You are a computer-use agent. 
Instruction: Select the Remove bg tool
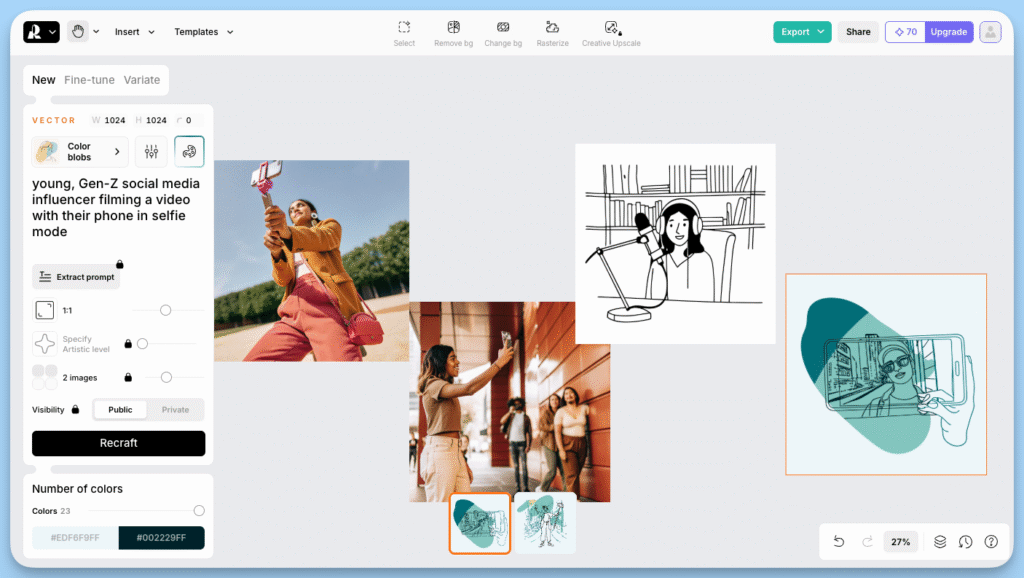pos(453,33)
